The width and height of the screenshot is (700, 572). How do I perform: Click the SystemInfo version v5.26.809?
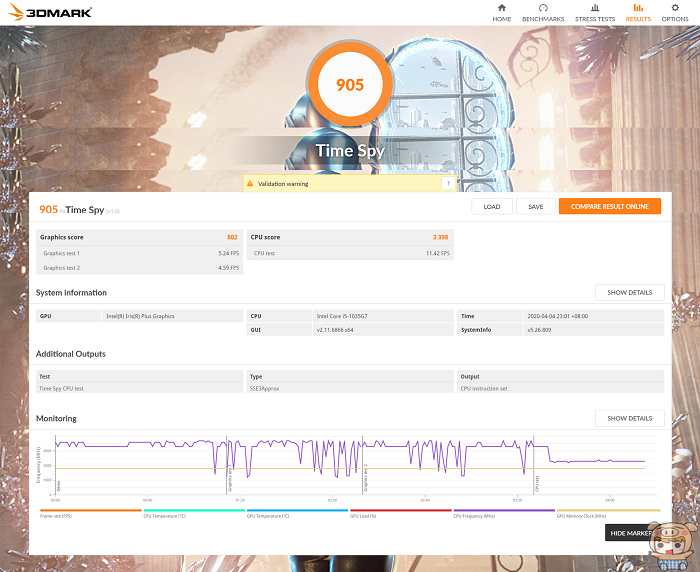(593, 330)
